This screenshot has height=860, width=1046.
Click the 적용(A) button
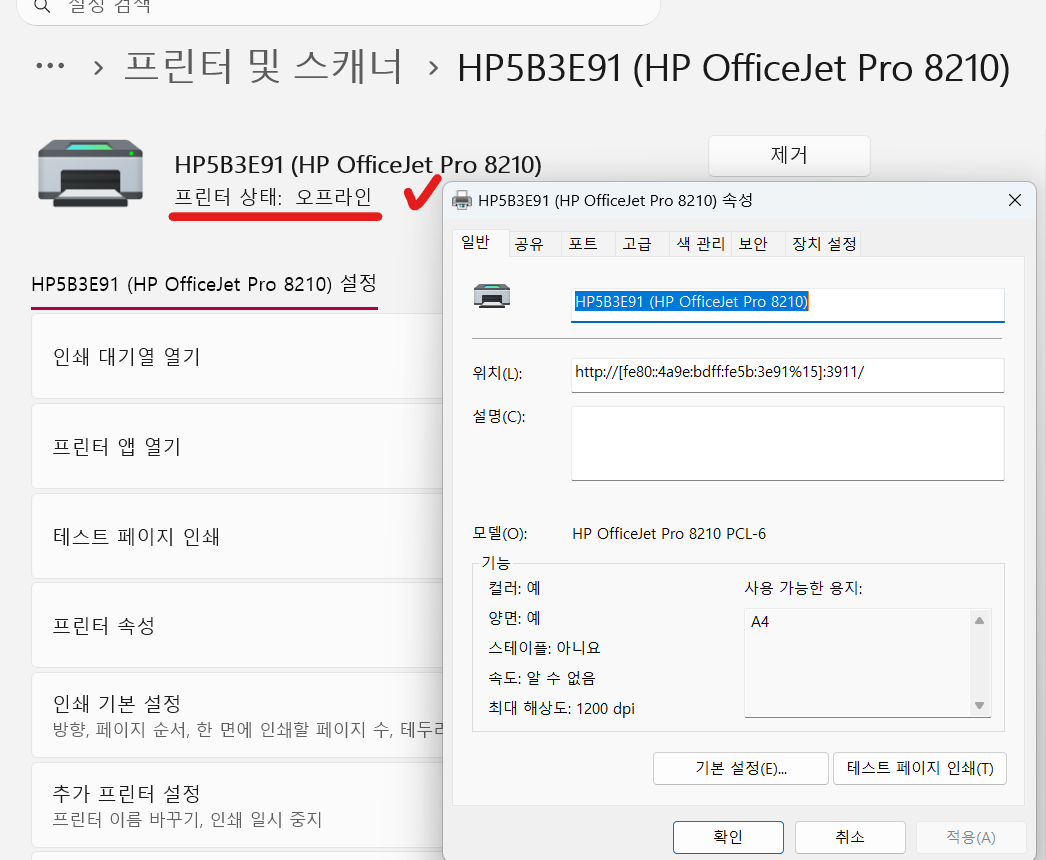coord(971,837)
